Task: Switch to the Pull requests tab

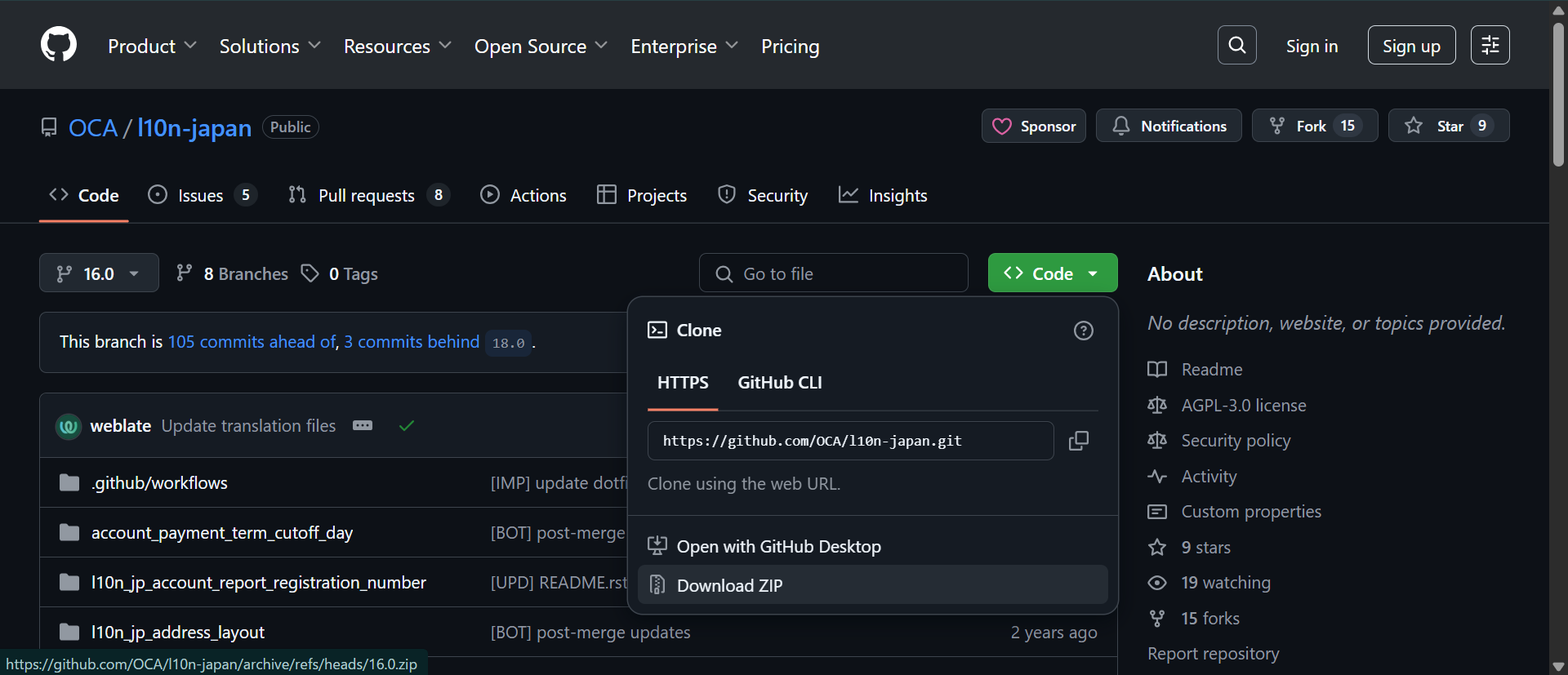Action: (368, 196)
